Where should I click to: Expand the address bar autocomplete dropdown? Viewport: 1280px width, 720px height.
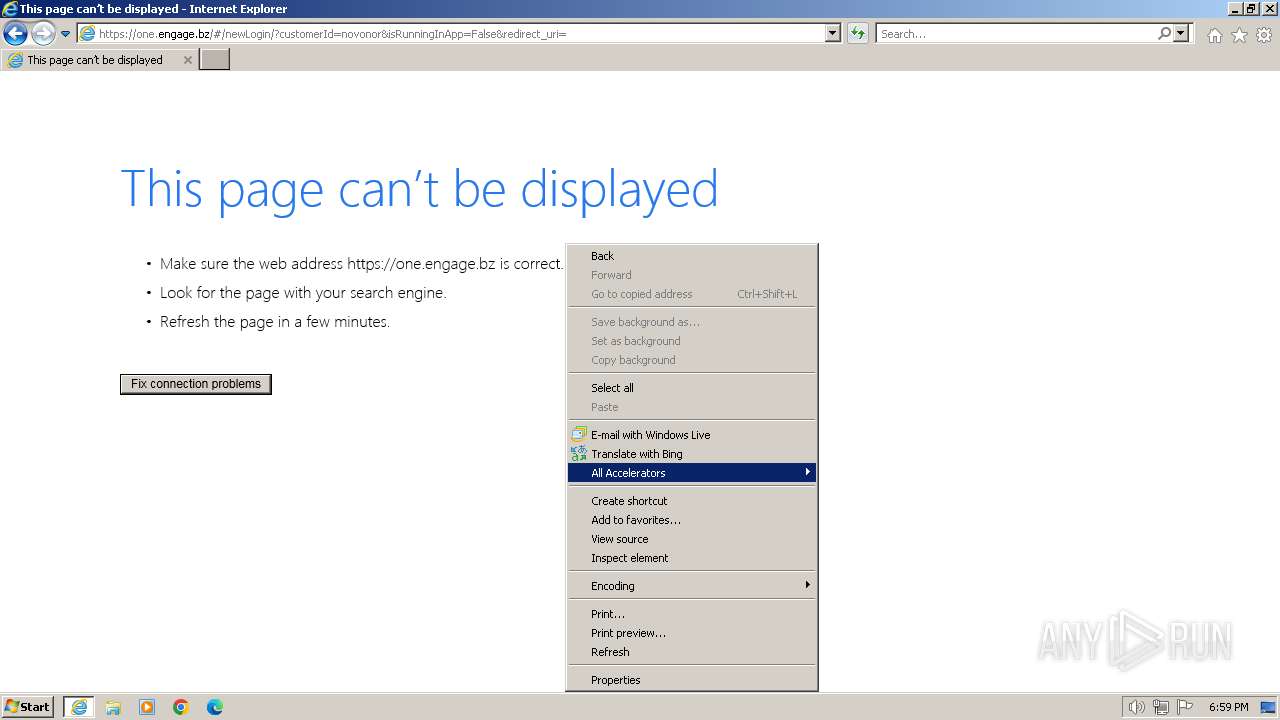pos(833,34)
